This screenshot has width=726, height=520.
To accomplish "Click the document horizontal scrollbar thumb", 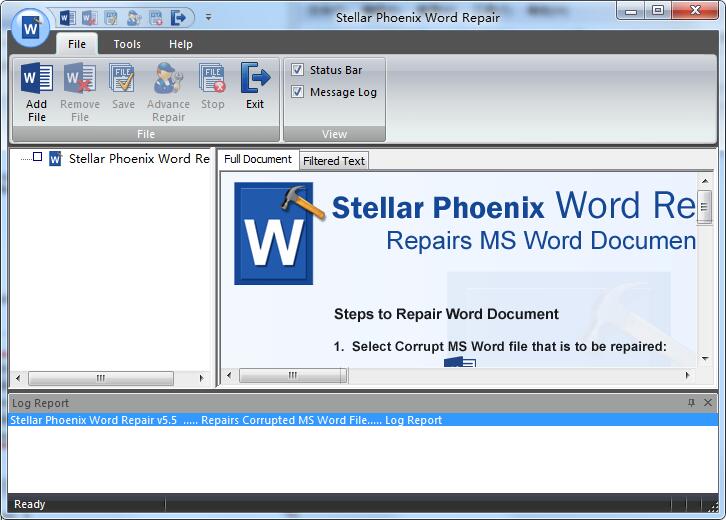I will pyautogui.click(x=293, y=375).
